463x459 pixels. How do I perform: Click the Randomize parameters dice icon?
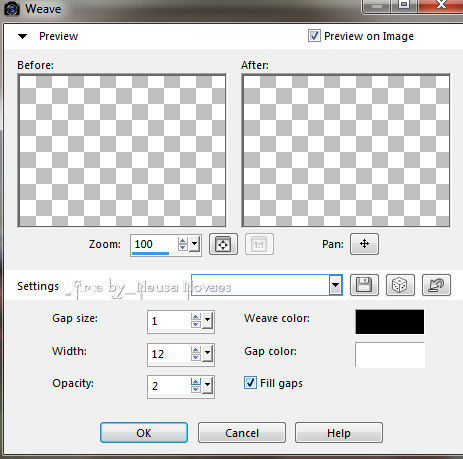400,285
